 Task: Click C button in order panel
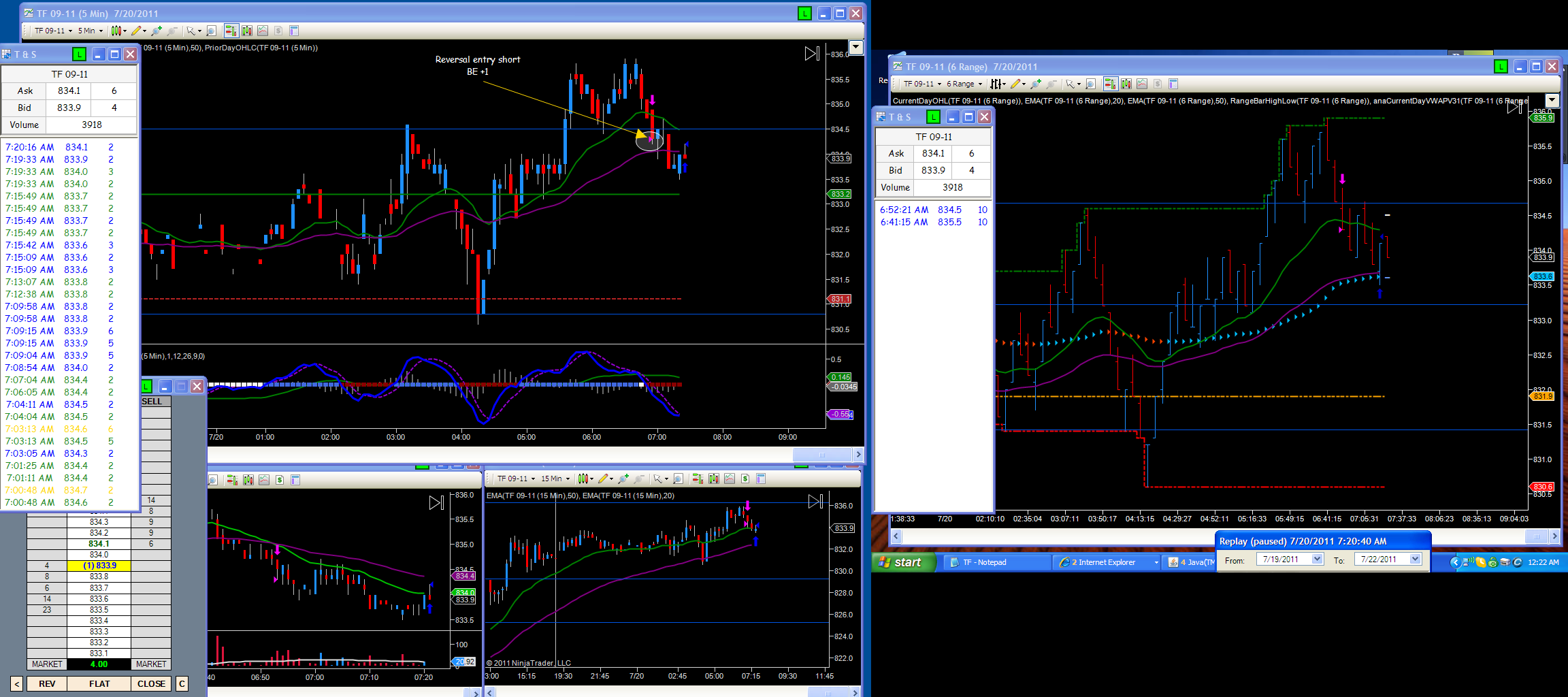(182, 683)
